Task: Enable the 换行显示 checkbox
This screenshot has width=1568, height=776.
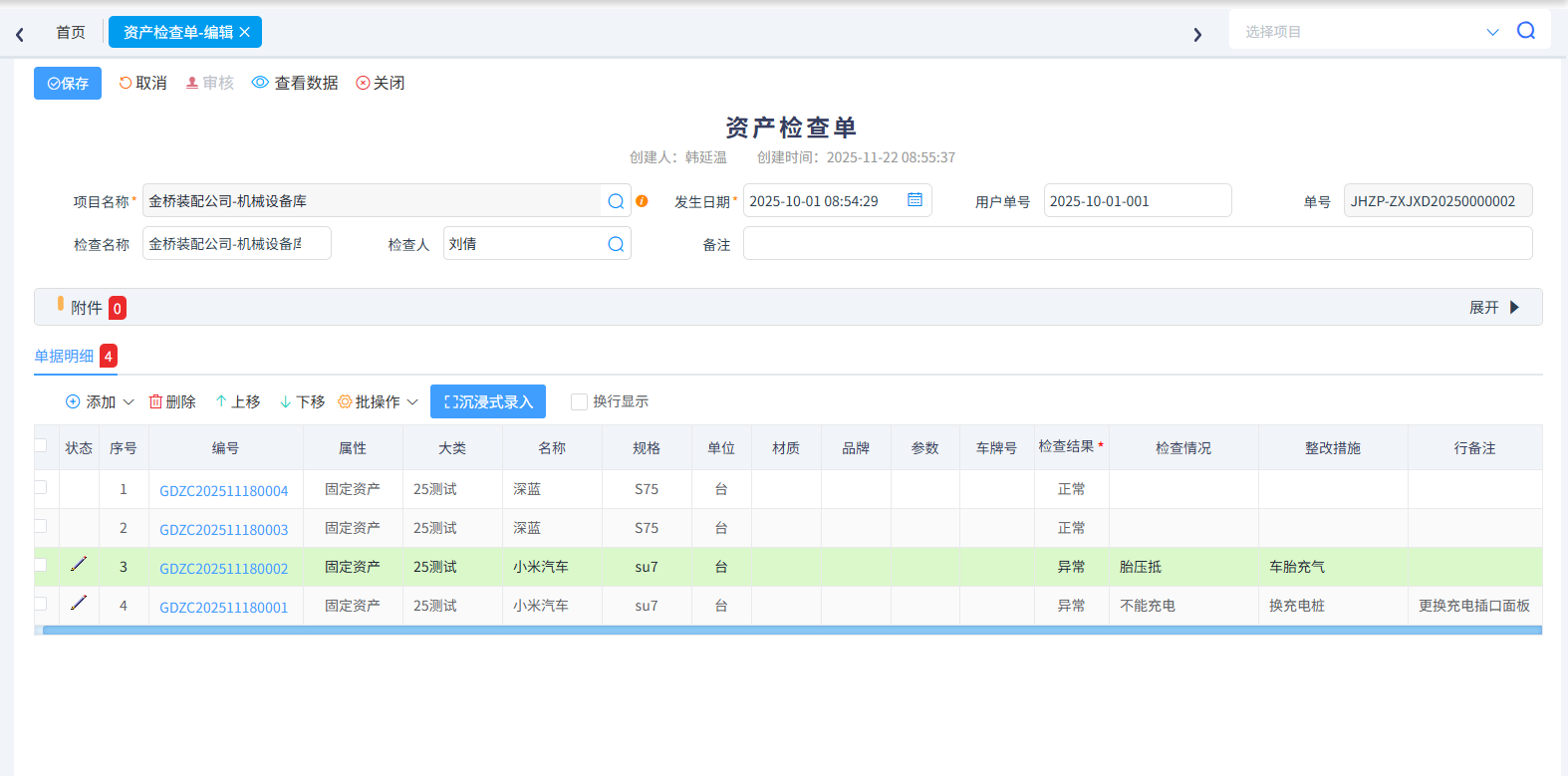Action: [579, 401]
